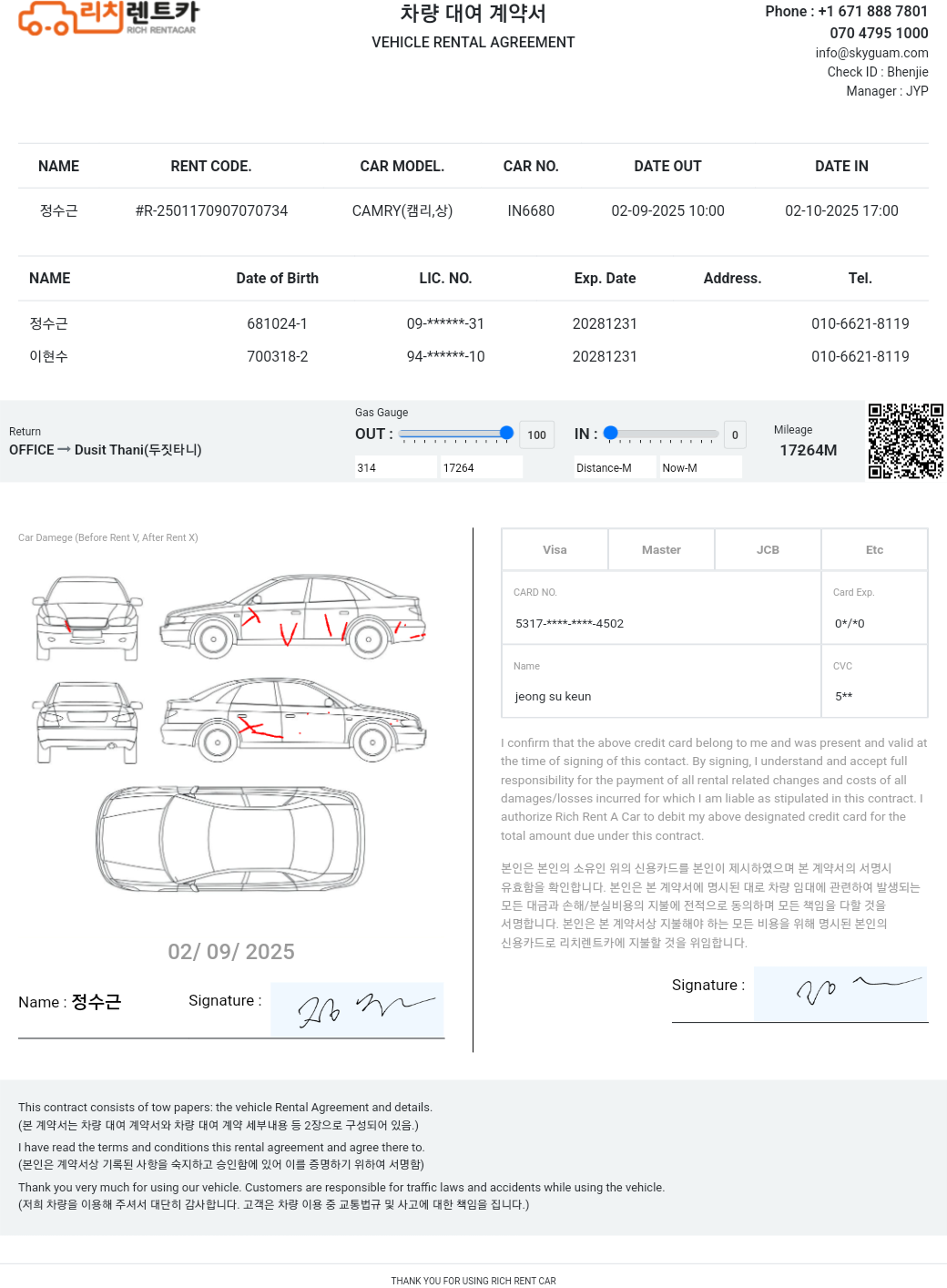Click the Rich Rentacar logo
Image resolution: width=947 pixels, height=1288 pixels.
pyautogui.click(x=108, y=18)
